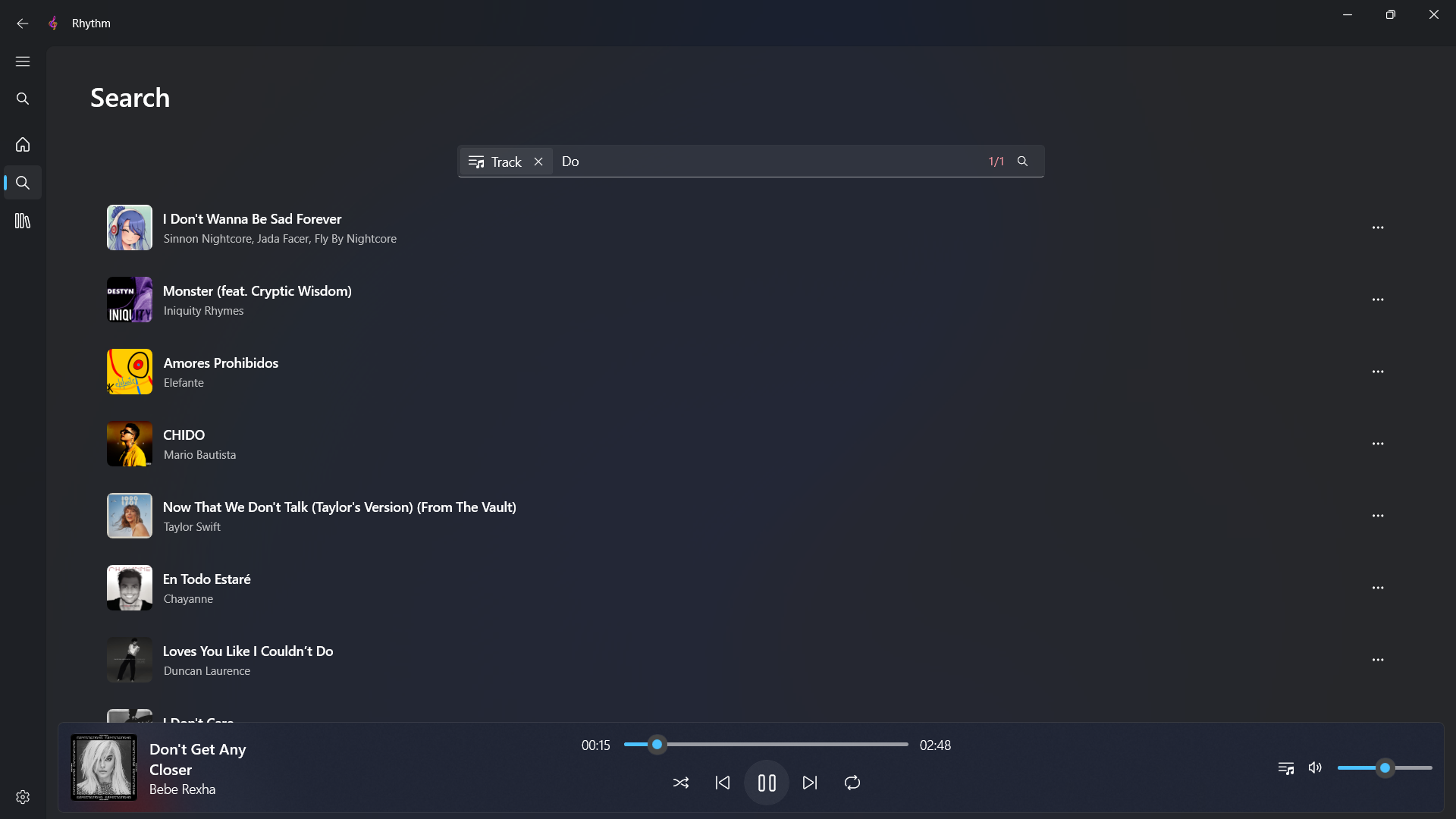The width and height of the screenshot is (1456, 819).
Task: Open the play queue list
Action: (1285, 767)
